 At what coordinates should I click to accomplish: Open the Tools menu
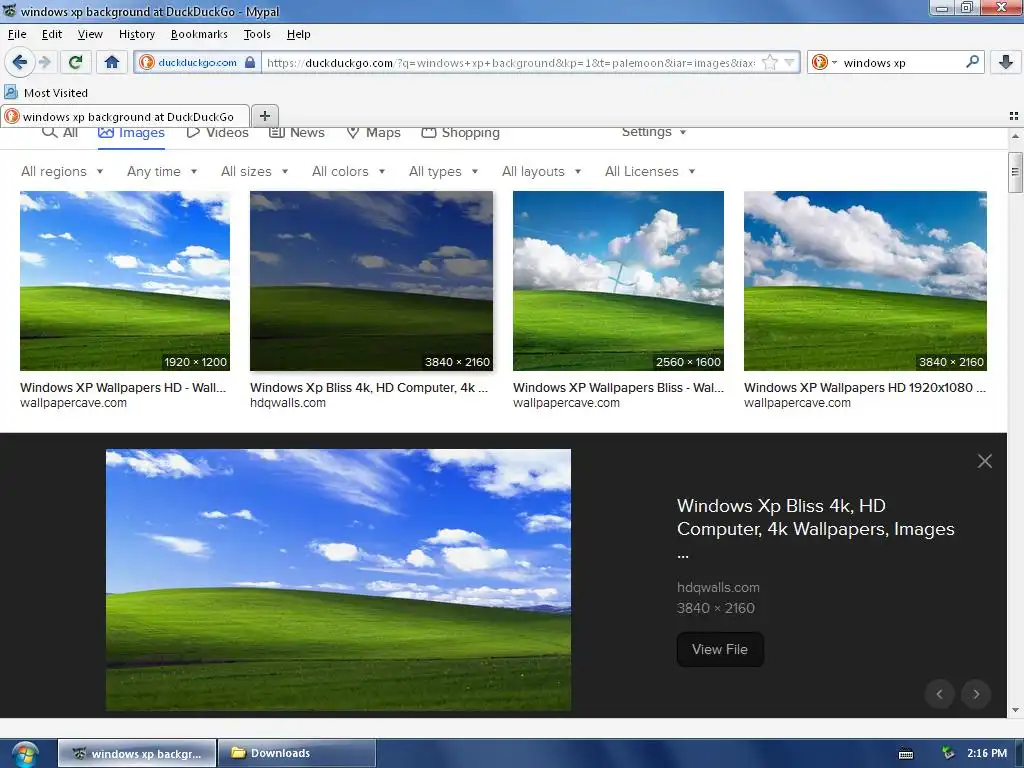point(257,34)
